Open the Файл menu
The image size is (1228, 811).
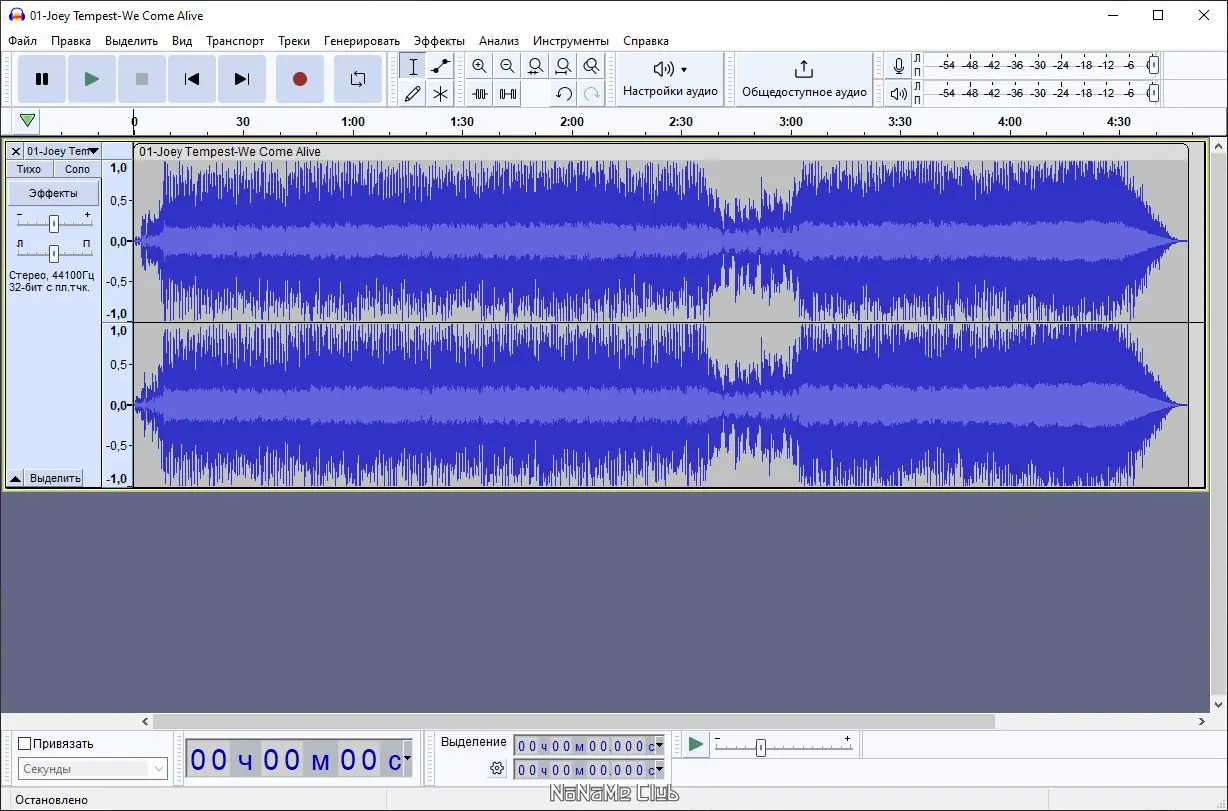[x=22, y=41]
